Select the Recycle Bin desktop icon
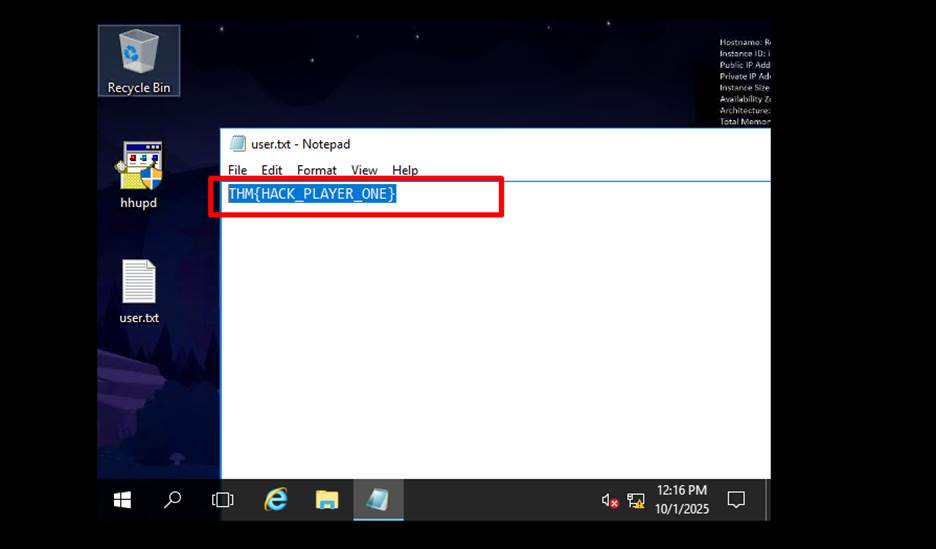936x549 pixels. pyautogui.click(x=139, y=60)
